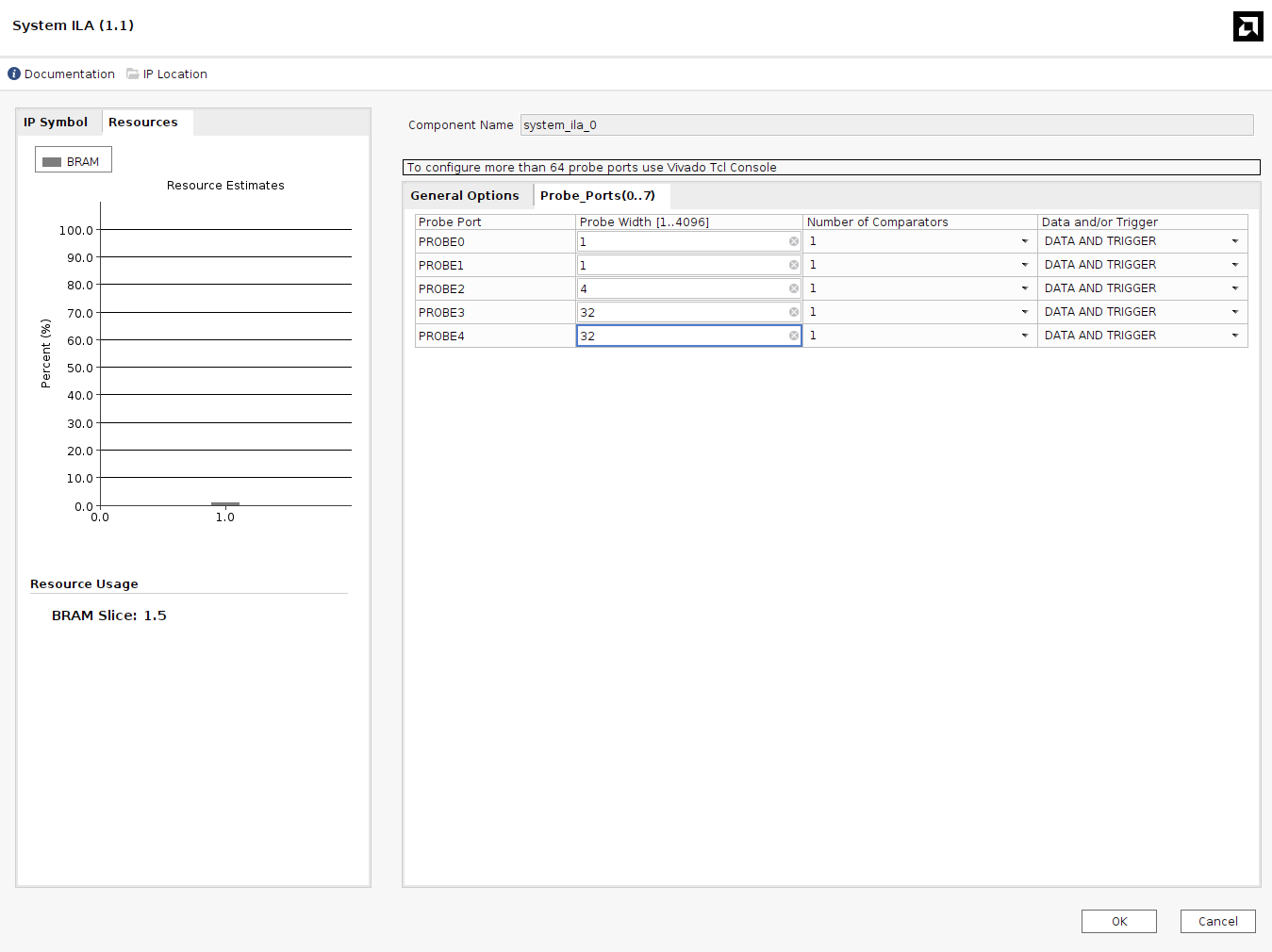Select the PROBE0 row label
The height and width of the screenshot is (952, 1272).
pos(441,242)
